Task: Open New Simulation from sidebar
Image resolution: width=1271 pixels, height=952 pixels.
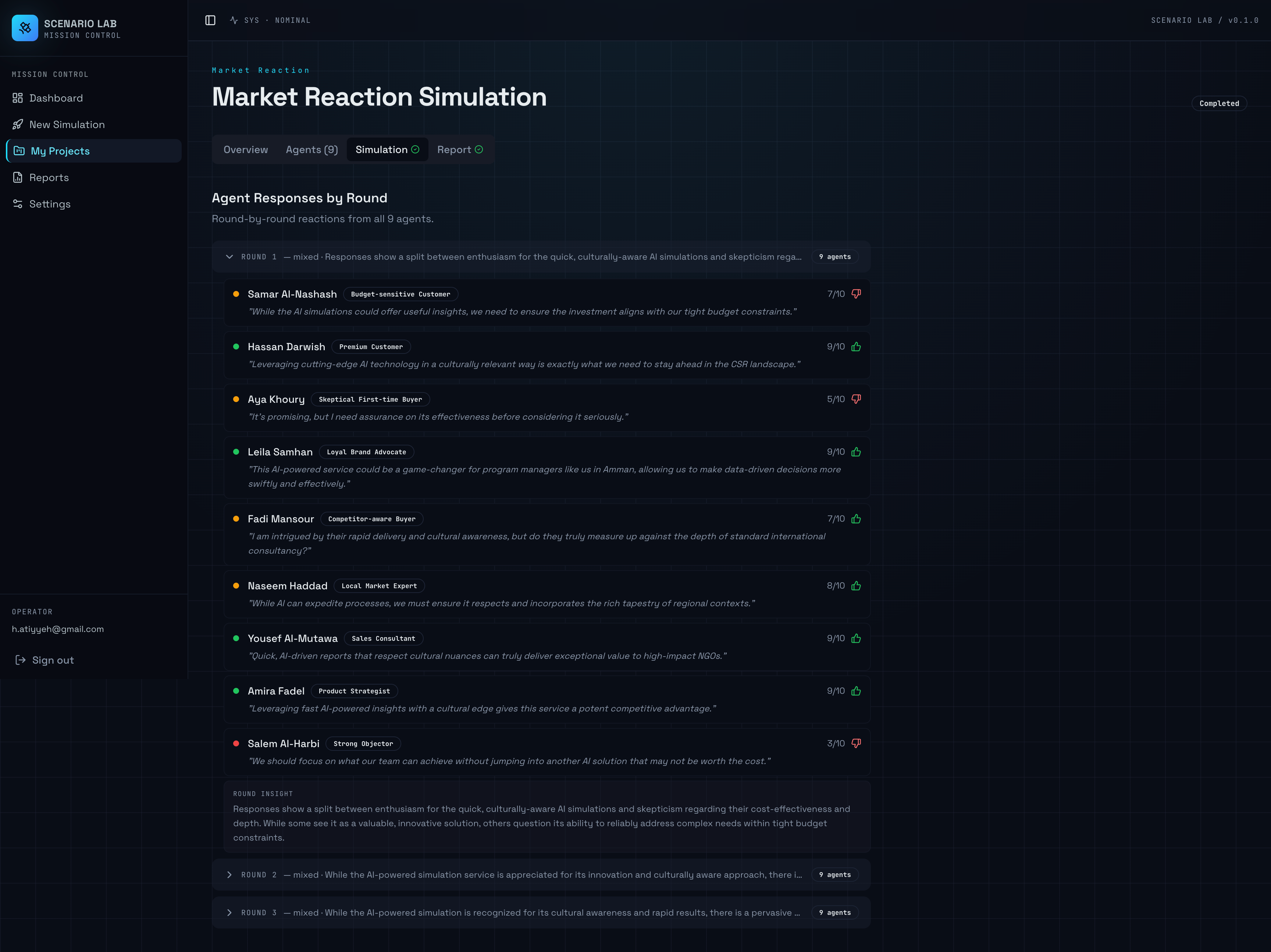Action: 94,125
